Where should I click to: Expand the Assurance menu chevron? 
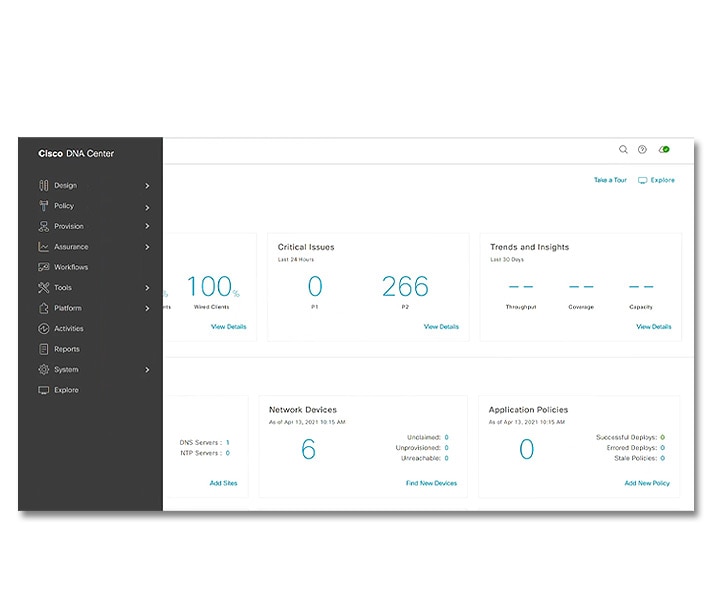pos(147,247)
